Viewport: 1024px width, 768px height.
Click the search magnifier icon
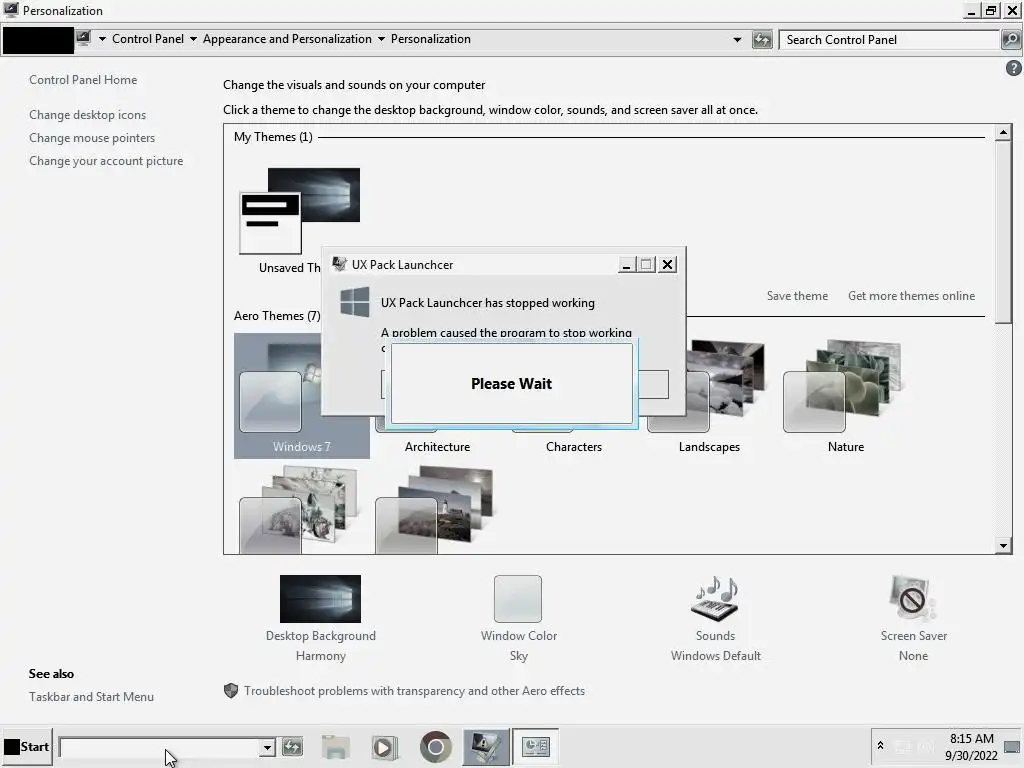pos(1010,40)
